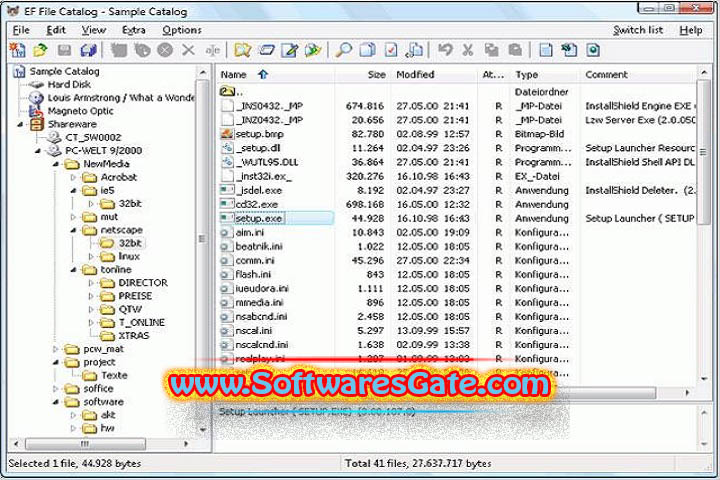720x480 pixels.
Task: Click the pages with arrow icon
Action: click(x=414, y=50)
